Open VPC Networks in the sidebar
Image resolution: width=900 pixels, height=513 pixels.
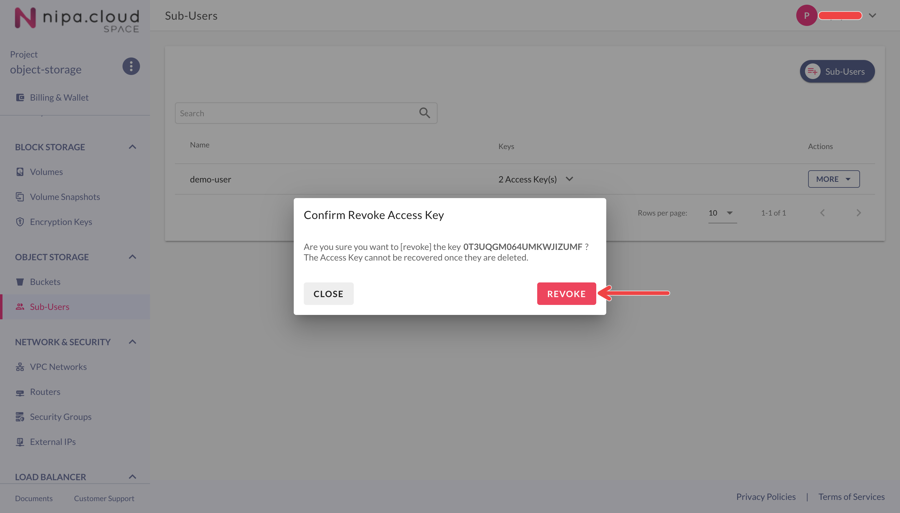[58, 367]
